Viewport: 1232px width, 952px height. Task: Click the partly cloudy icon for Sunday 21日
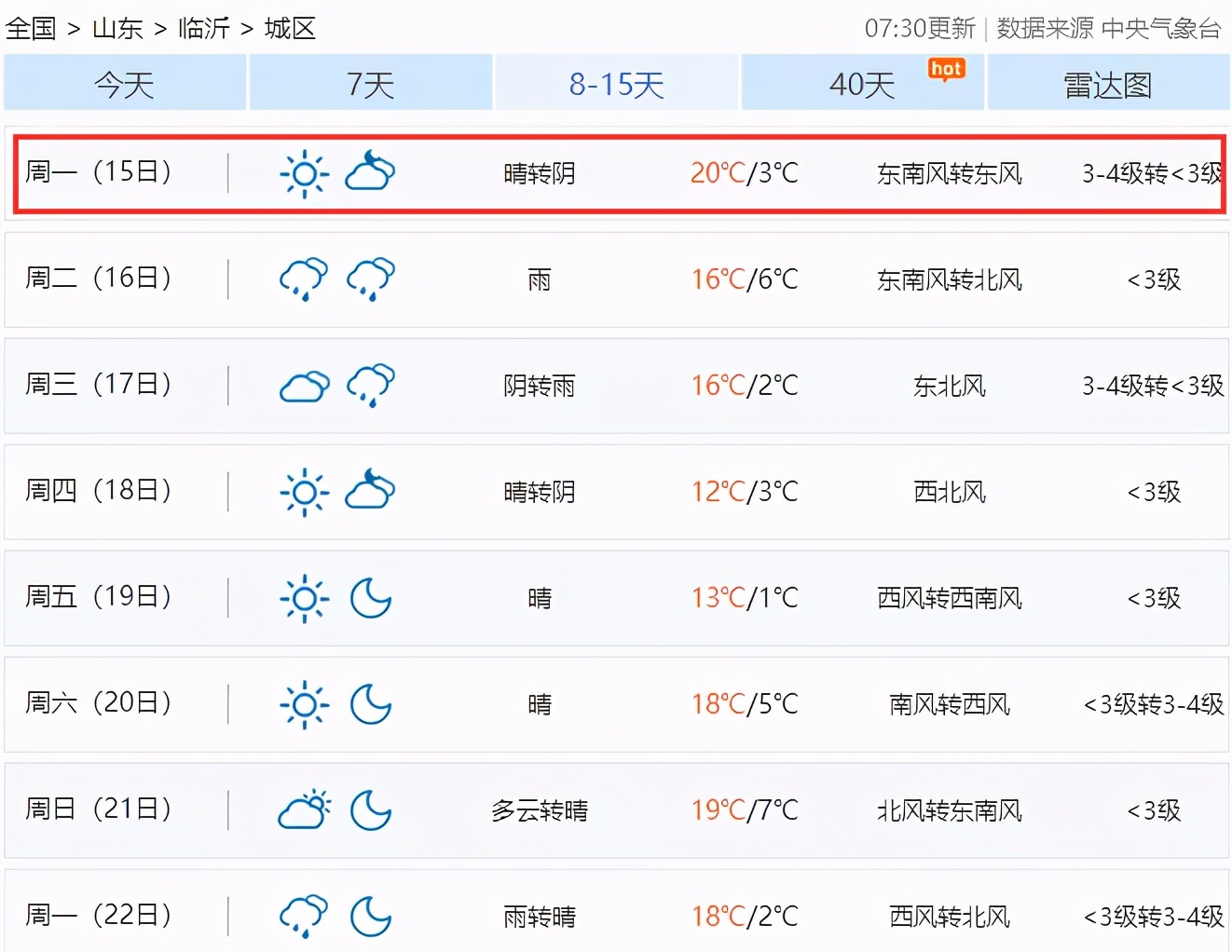304,810
